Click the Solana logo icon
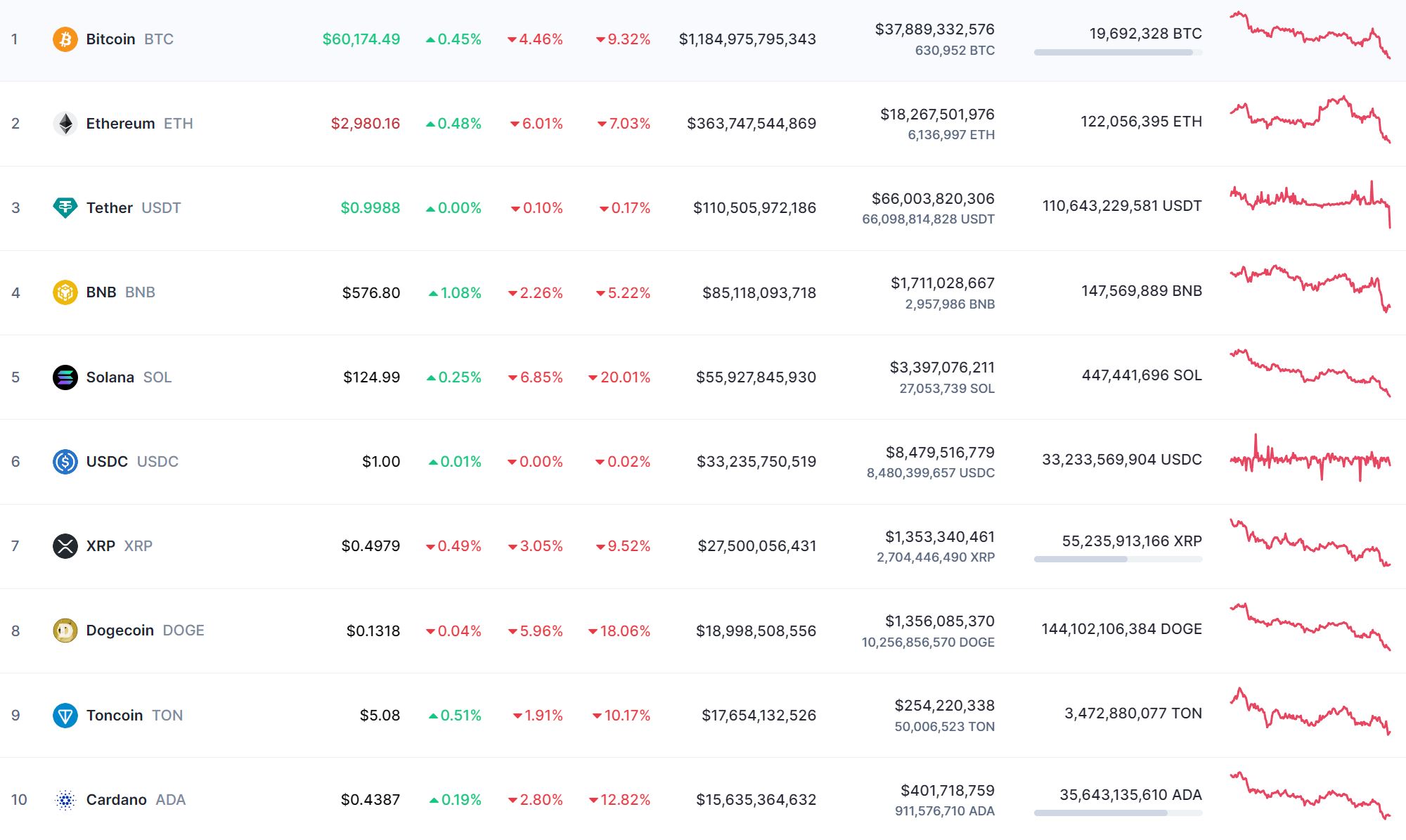 (x=65, y=377)
